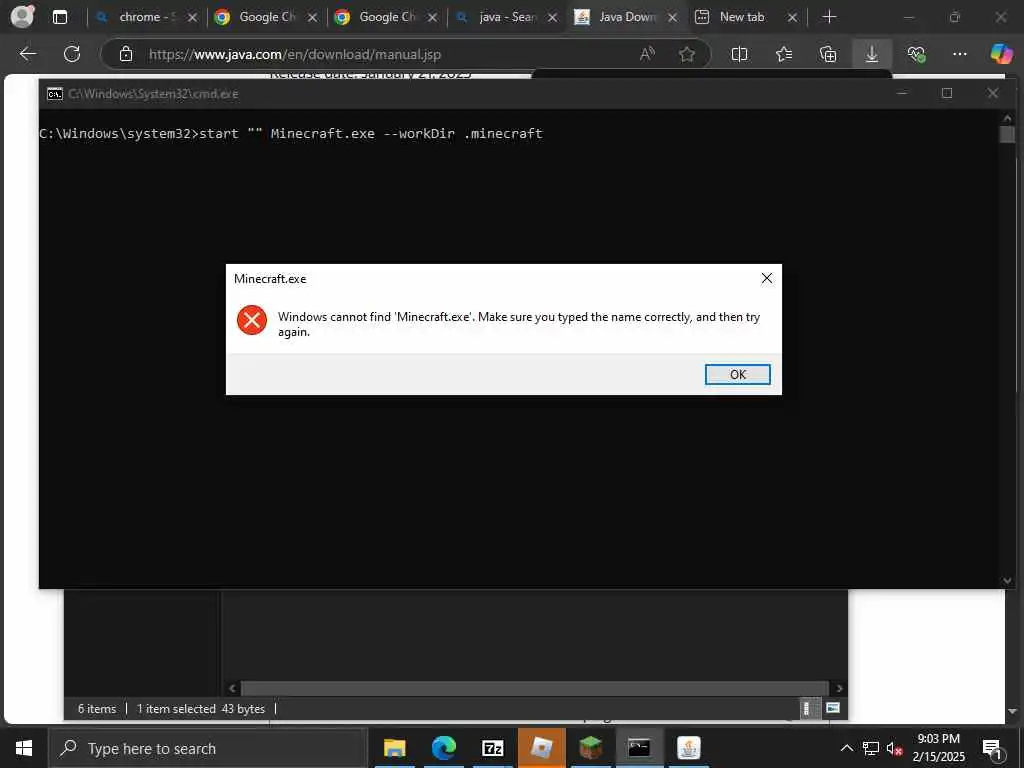Open Collections icon in Edge toolbar
This screenshot has width=1024, height=768.
[x=827, y=54]
